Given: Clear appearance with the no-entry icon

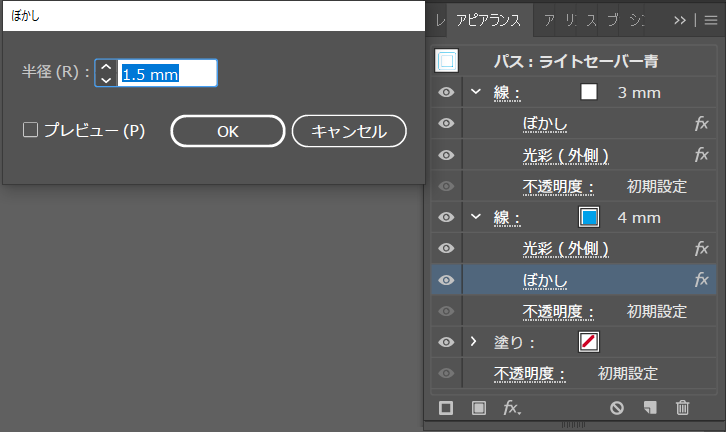Looking at the screenshot, I should pos(617,408).
